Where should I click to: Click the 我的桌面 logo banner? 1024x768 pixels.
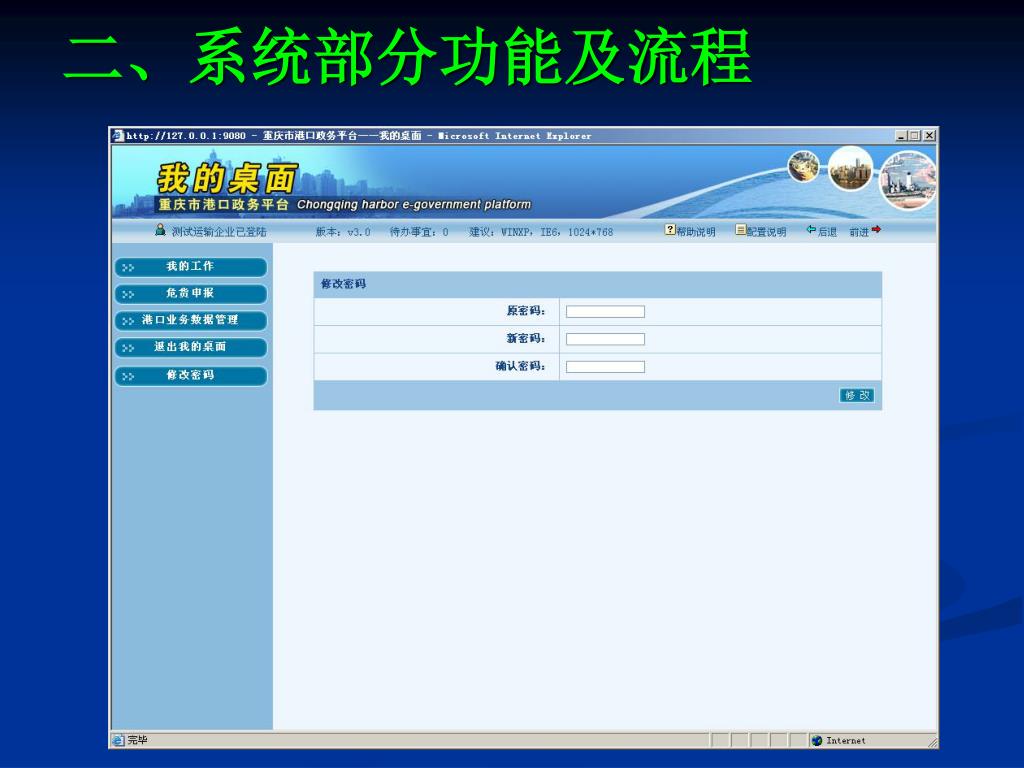click(x=227, y=178)
